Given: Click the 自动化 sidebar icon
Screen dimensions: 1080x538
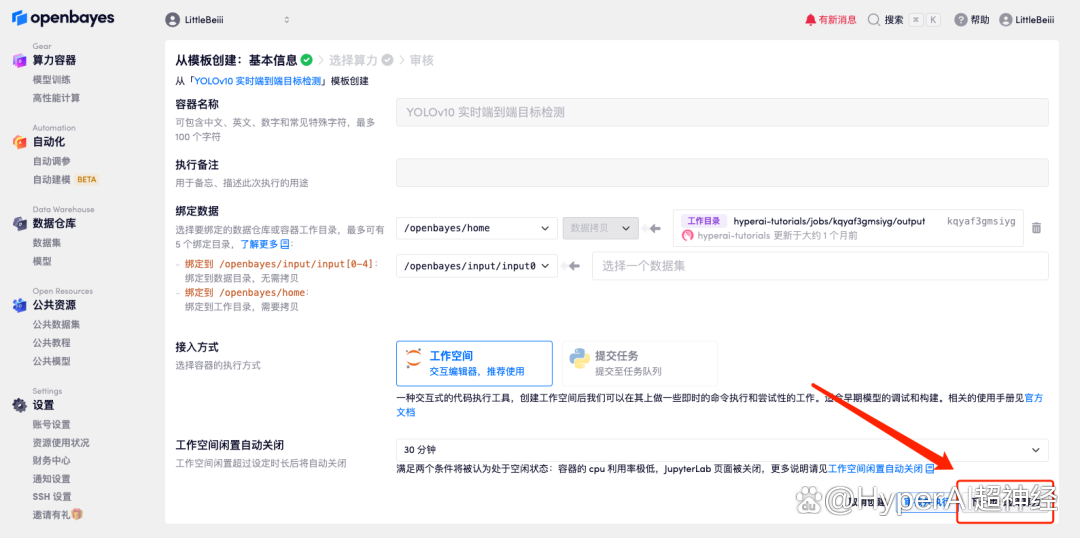Looking at the screenshot, I should click(19, 142).
